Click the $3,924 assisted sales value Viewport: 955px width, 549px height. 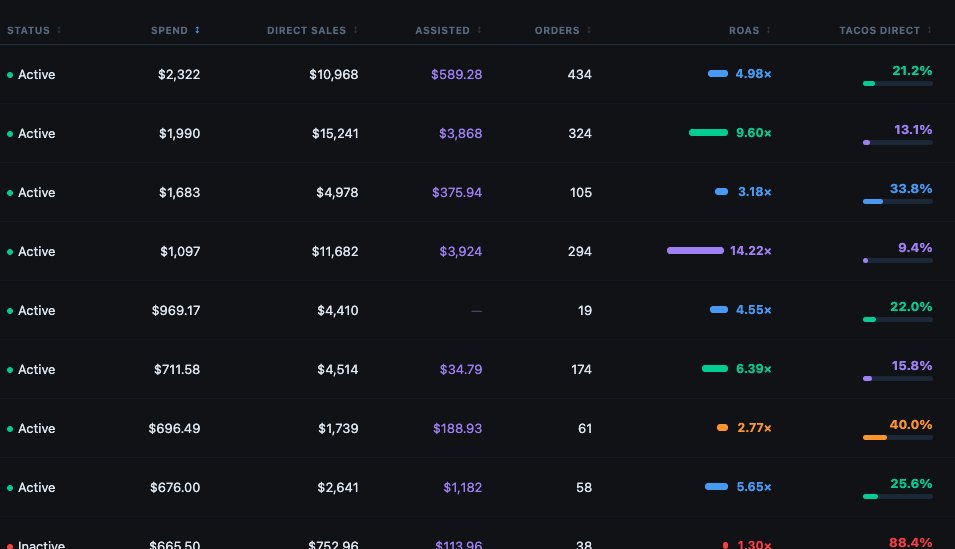coord(460,252)
